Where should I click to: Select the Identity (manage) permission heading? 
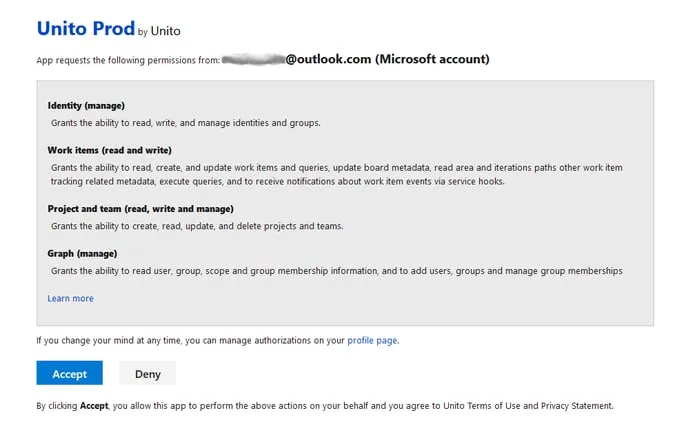pyautogui.click(x=86, y=106)
